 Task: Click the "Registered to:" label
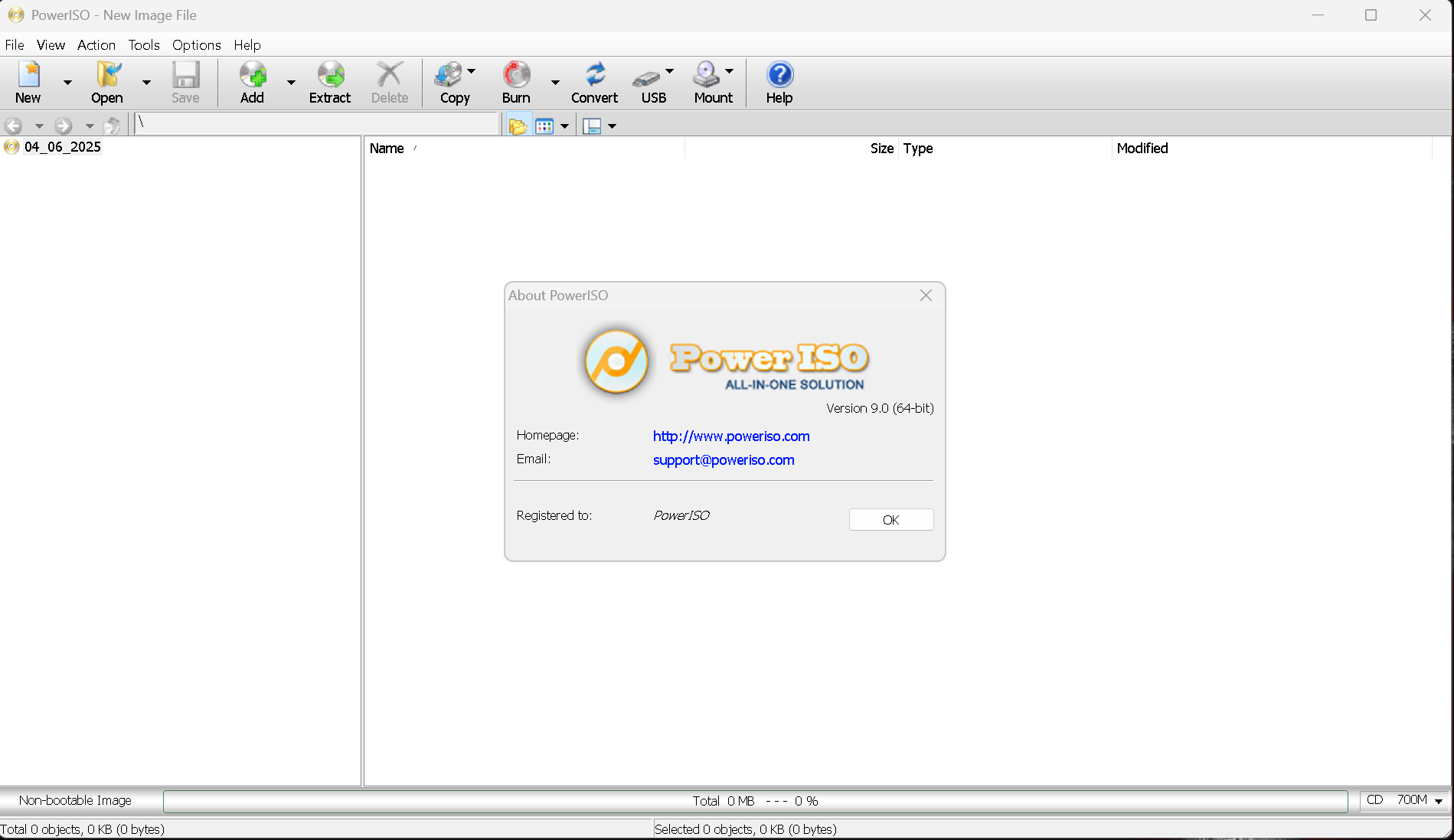pos(554,516)
